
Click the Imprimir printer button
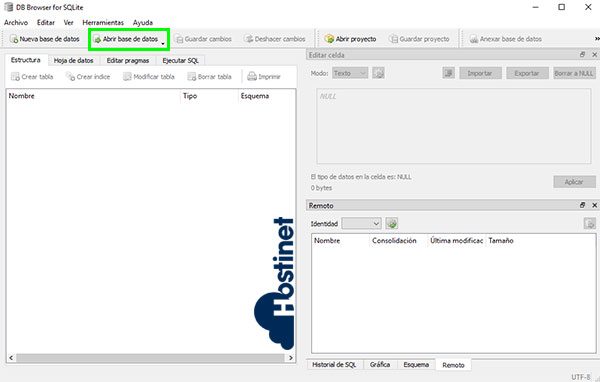[264, 77]
